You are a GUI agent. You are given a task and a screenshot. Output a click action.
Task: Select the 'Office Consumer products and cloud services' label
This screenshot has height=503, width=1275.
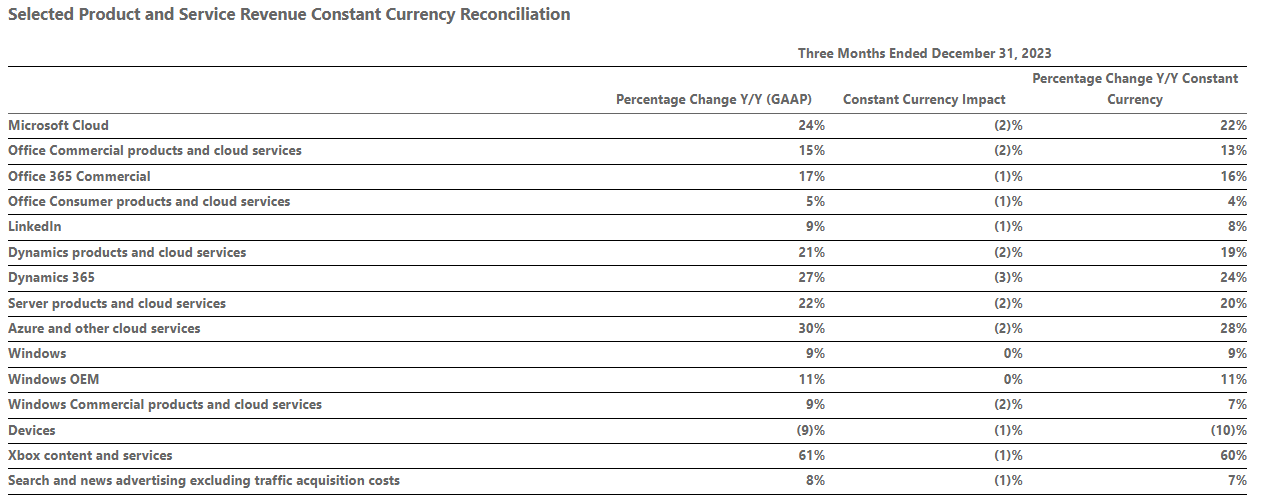point(149,202)
